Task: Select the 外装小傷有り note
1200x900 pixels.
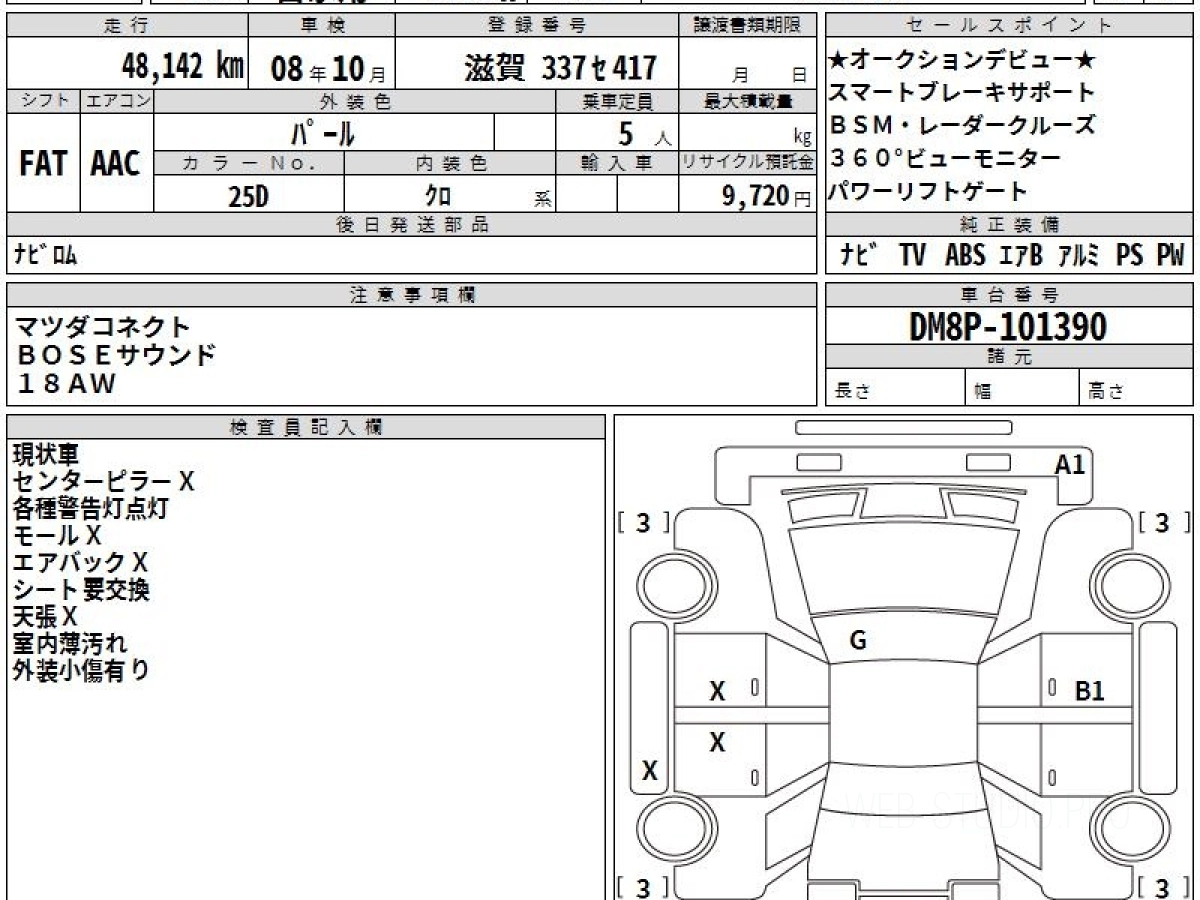Action: pos(82,671)
